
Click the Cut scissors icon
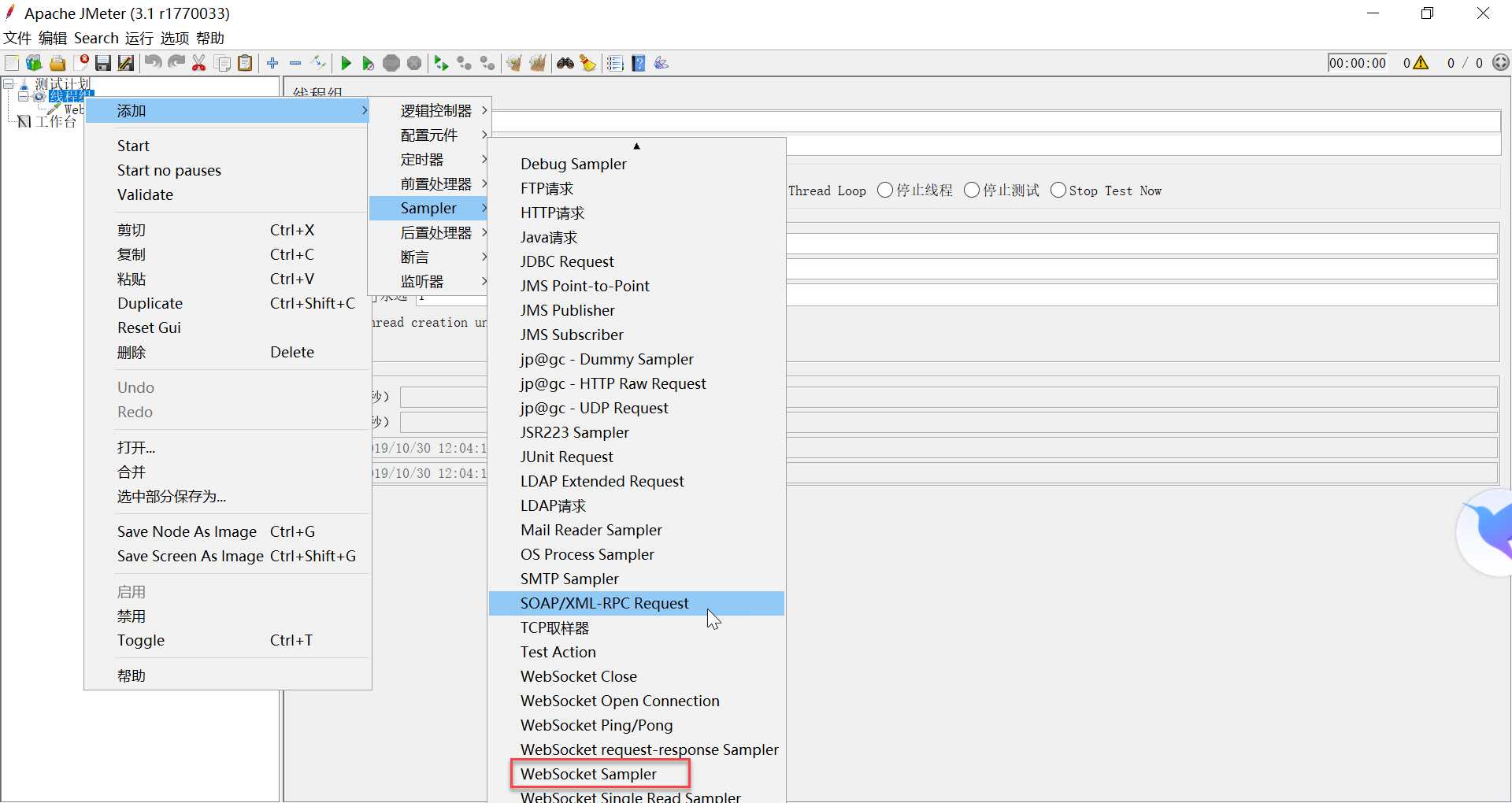pyautogui.click(x=199, y=63)
